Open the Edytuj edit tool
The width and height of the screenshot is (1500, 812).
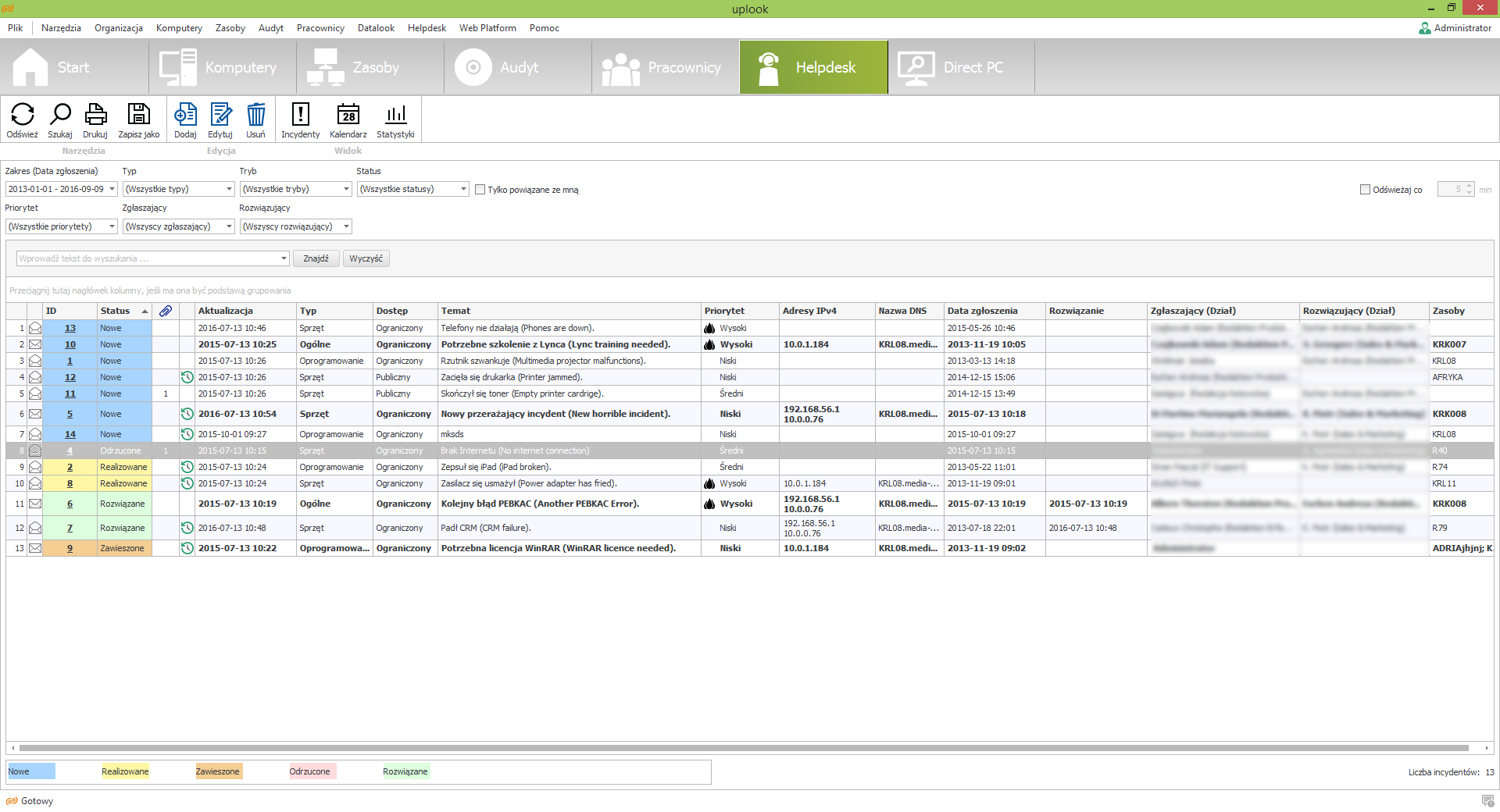tap(221, 115)
